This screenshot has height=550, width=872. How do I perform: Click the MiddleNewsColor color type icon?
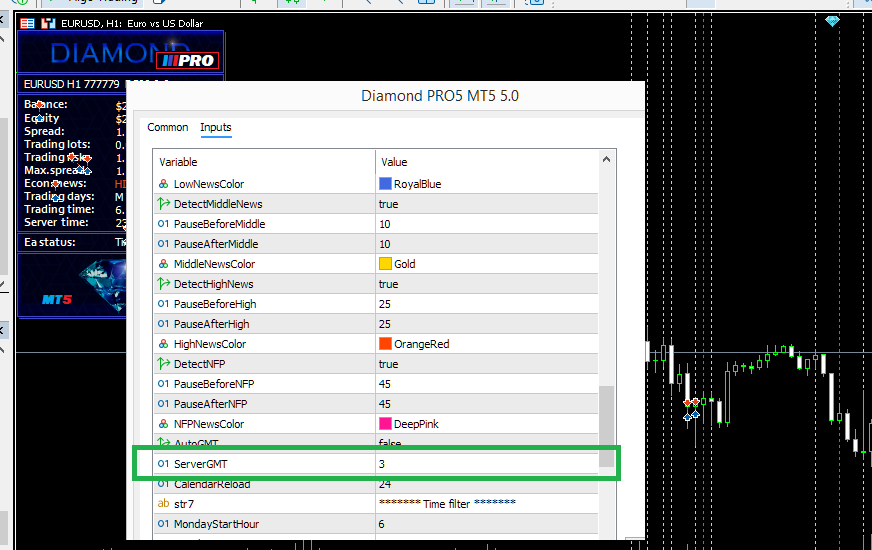163,264
